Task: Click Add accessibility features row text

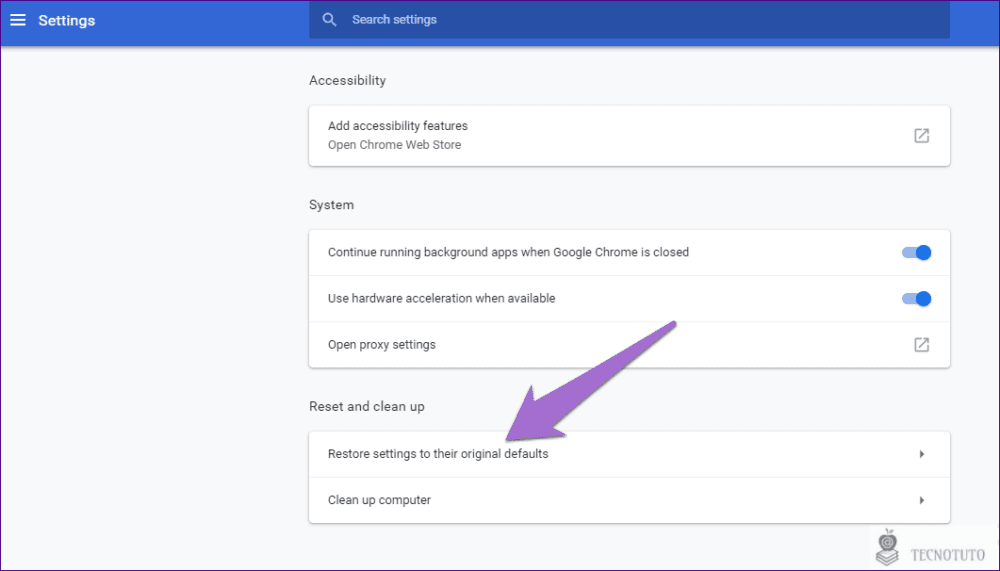Action: [x=397, y=126]
